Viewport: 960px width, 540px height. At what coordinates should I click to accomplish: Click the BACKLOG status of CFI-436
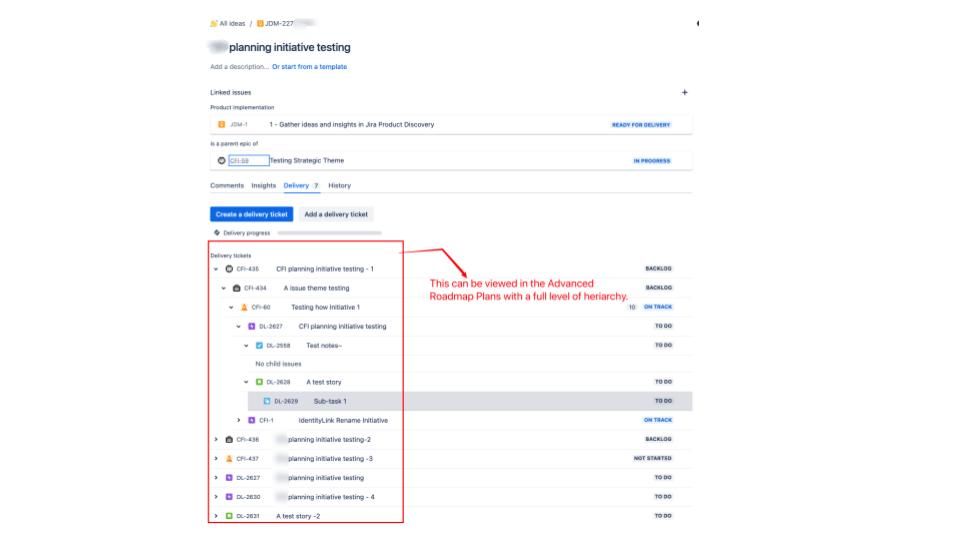click(x=658, y=439)
